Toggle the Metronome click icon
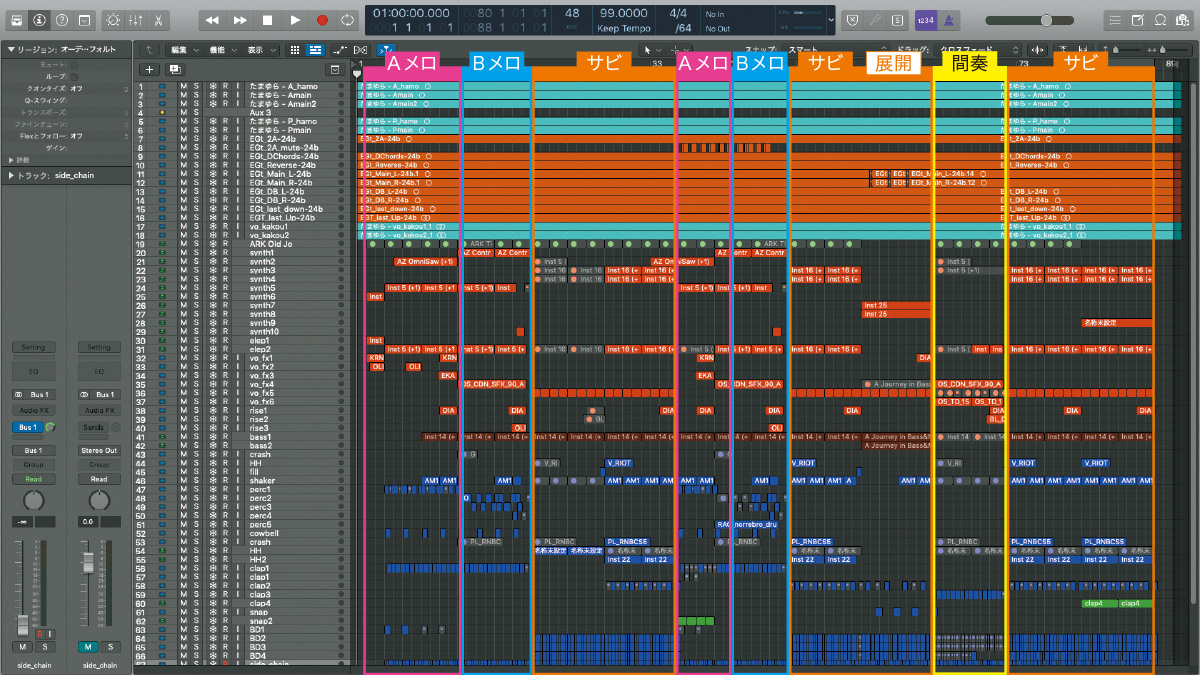The width and height of the screenshot is (1200, 675). click(948, 19)
